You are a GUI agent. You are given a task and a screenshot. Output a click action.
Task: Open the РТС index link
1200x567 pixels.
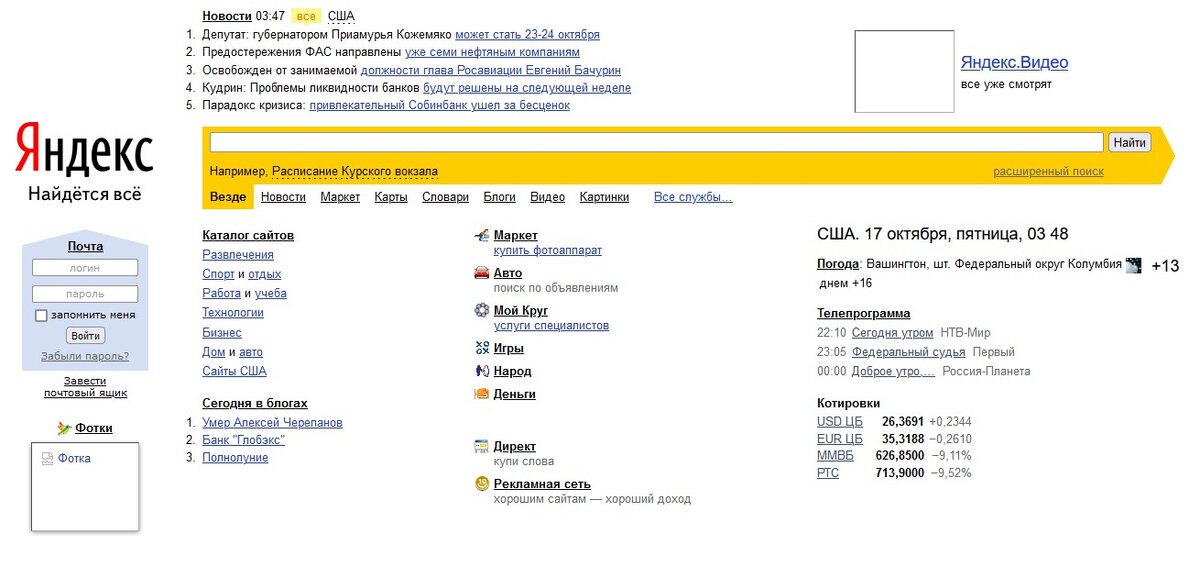pos(828,473)
